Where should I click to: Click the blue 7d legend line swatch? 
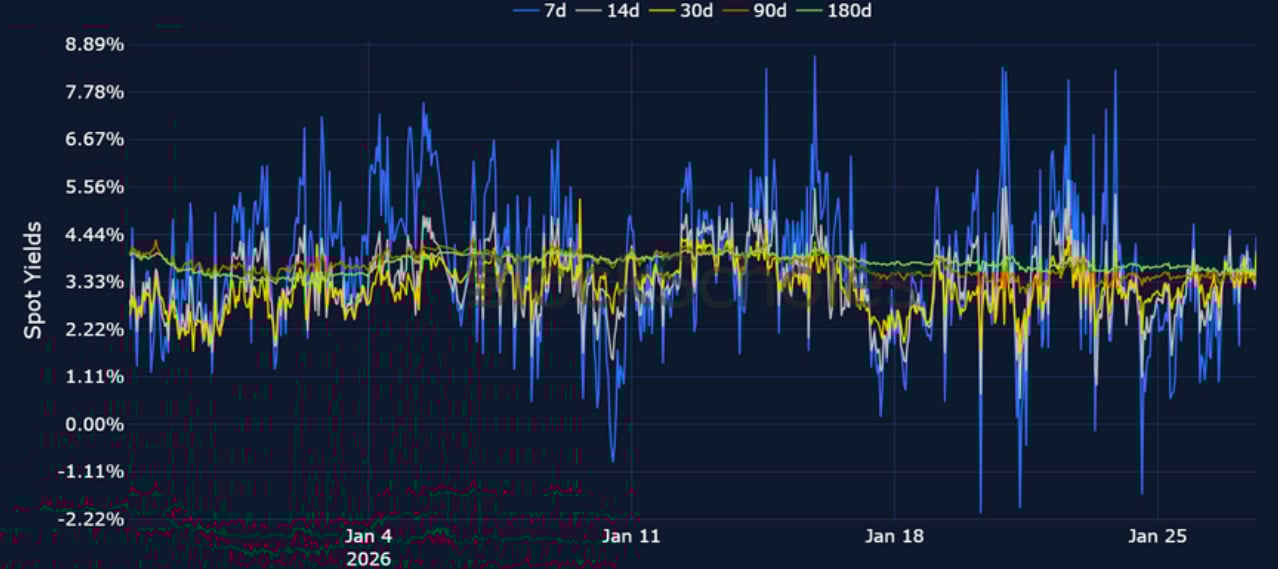526,11
